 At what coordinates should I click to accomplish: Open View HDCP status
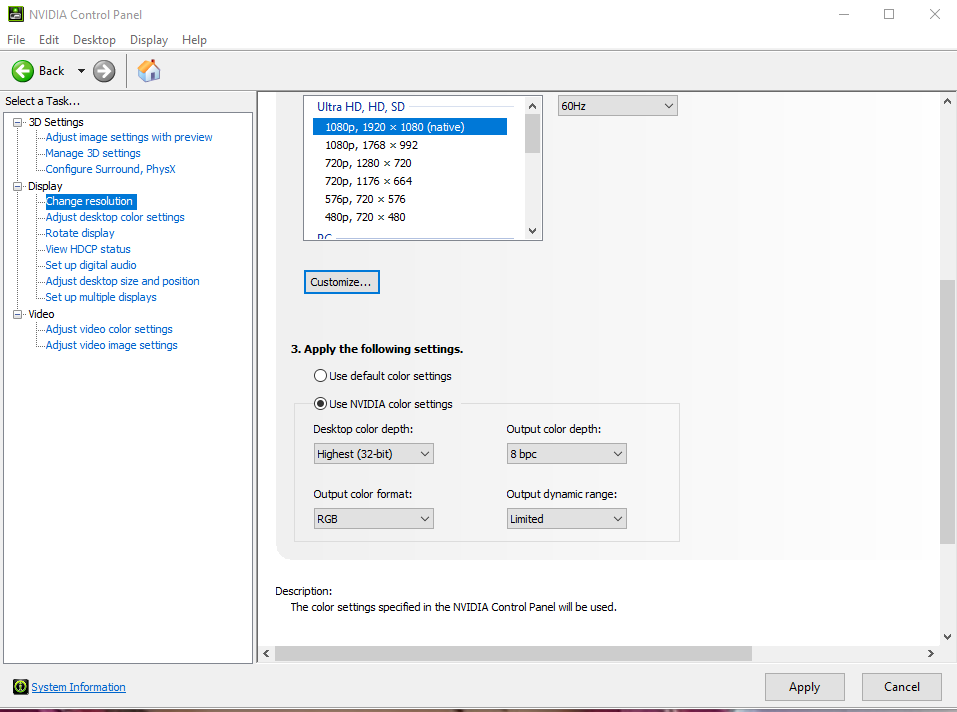pos(88,249)
